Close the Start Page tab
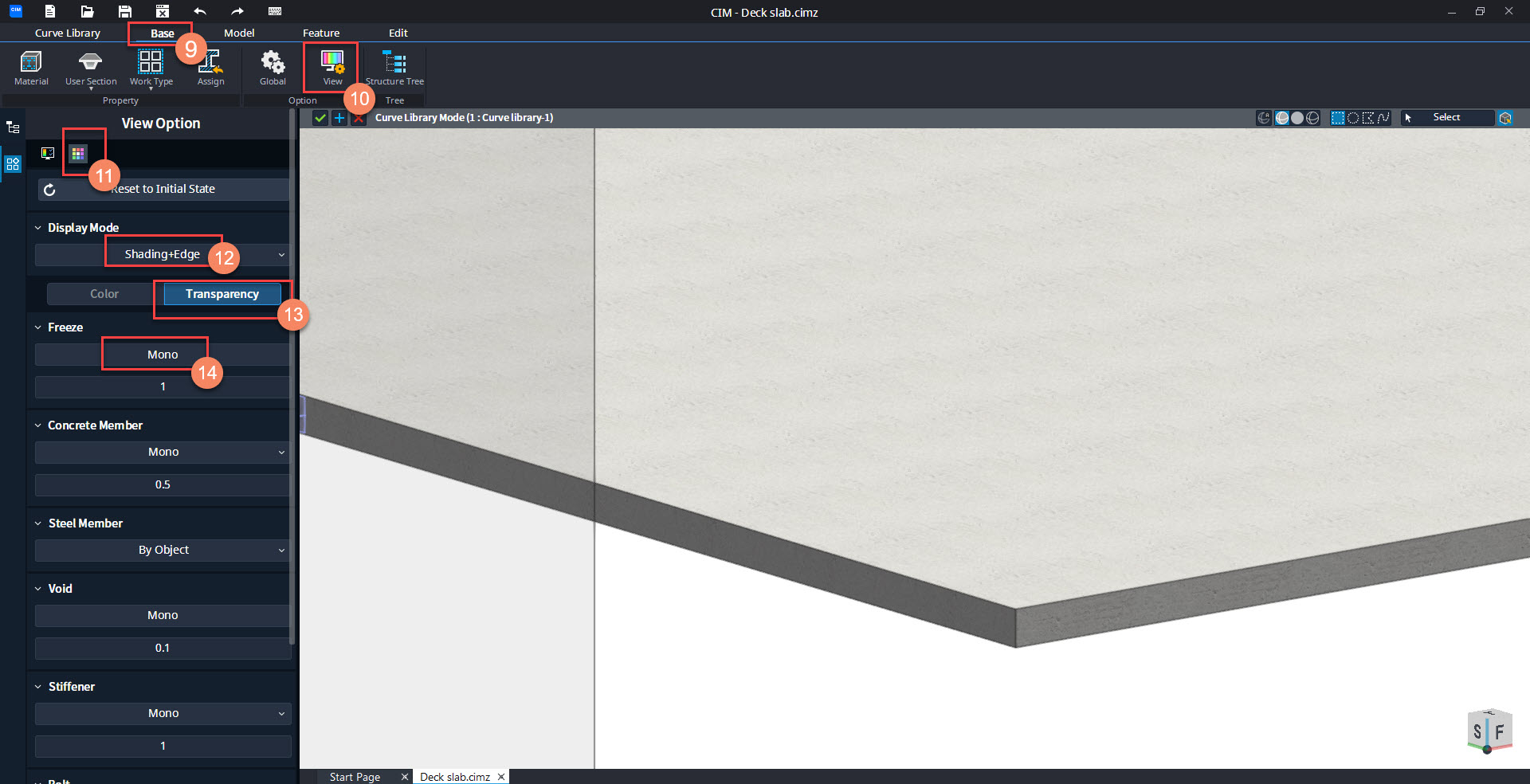1530x784 pixels. click(405, 777)
